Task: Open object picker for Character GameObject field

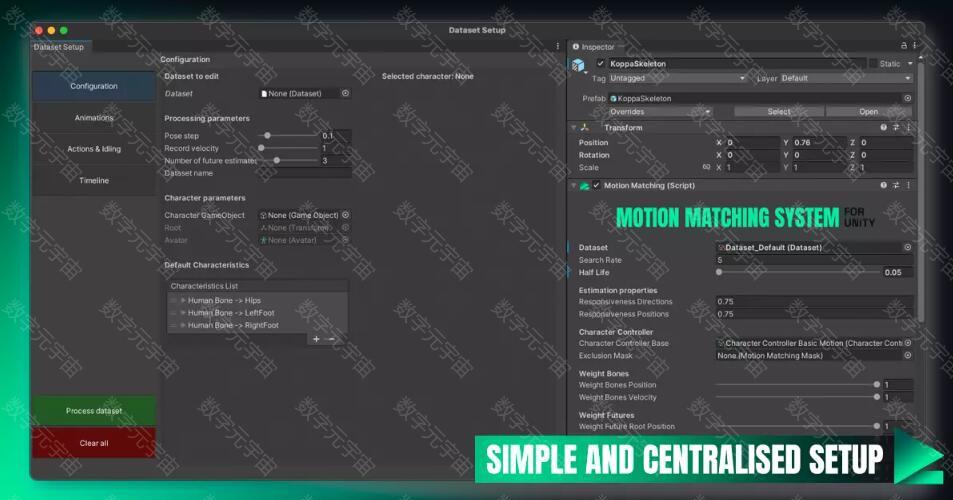Action: pyautogui.click(x=346, y=215)
